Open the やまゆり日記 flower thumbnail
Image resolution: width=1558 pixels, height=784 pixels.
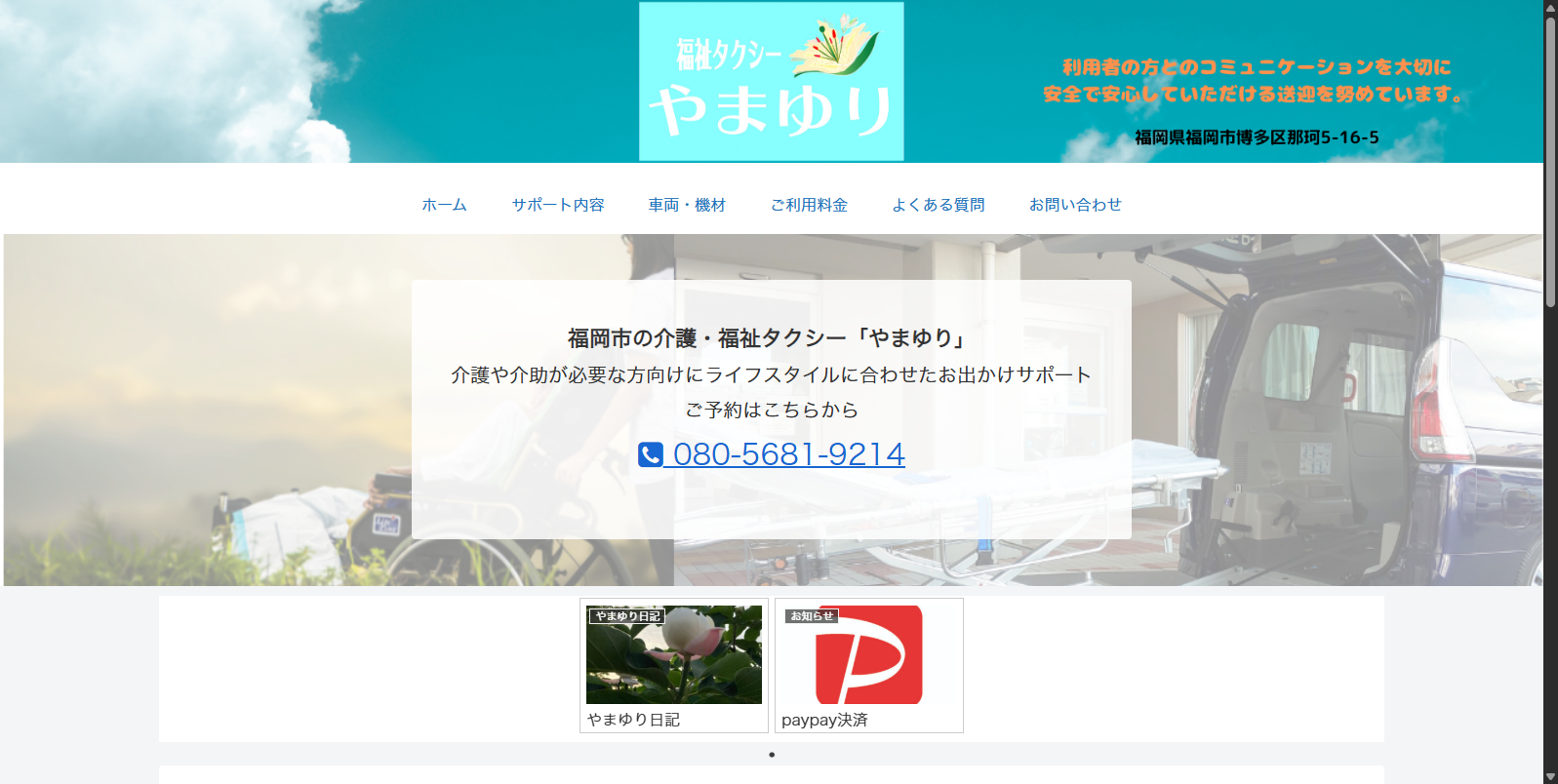coord(674,654)
